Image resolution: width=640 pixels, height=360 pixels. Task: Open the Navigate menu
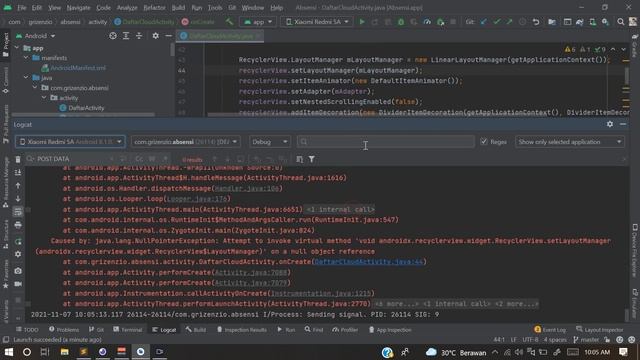point(78,8)
